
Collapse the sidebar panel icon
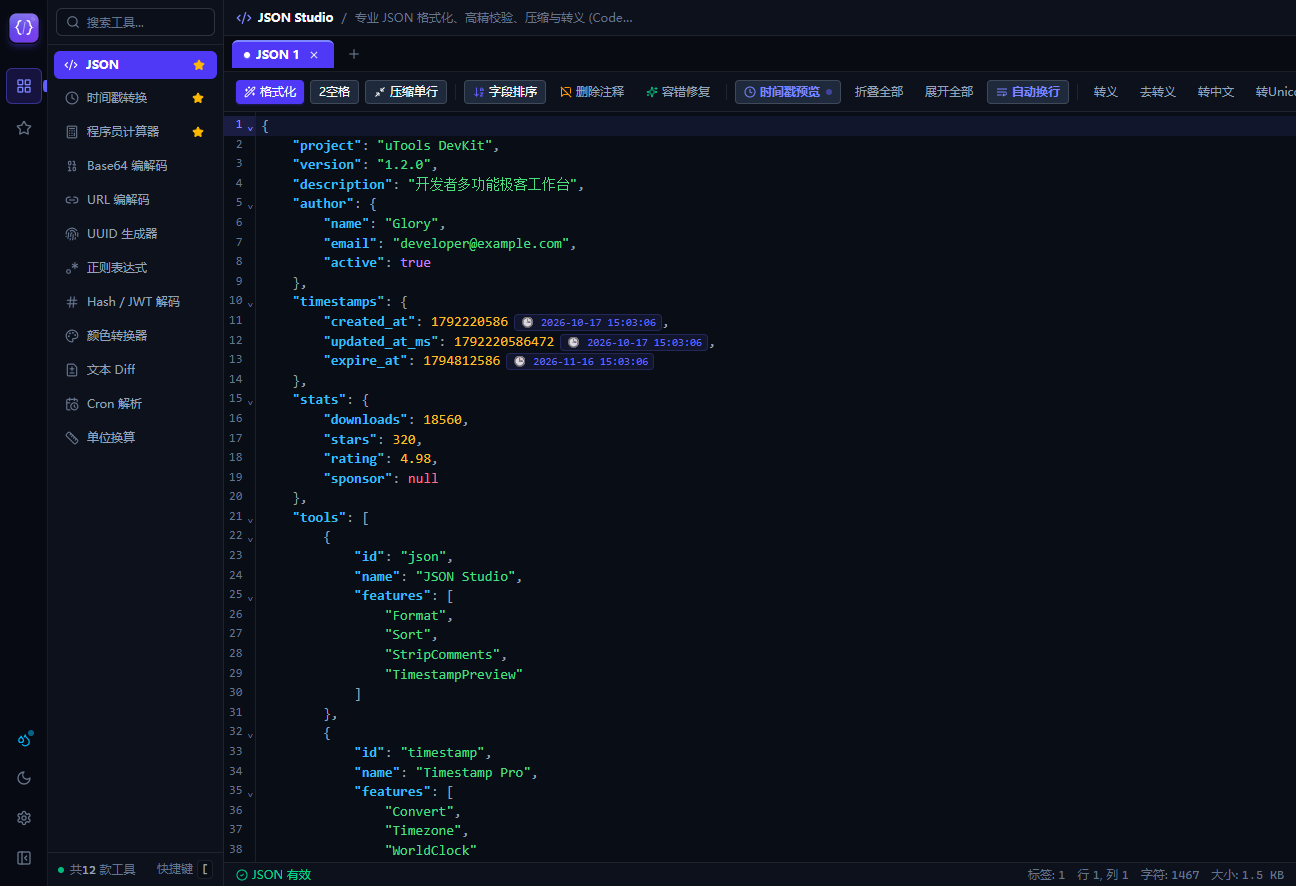[24, 858]
